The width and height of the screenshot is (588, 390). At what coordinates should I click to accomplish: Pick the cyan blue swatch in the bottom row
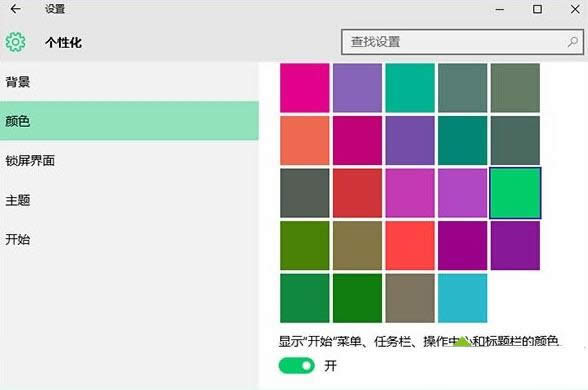(x=462, y=298)
